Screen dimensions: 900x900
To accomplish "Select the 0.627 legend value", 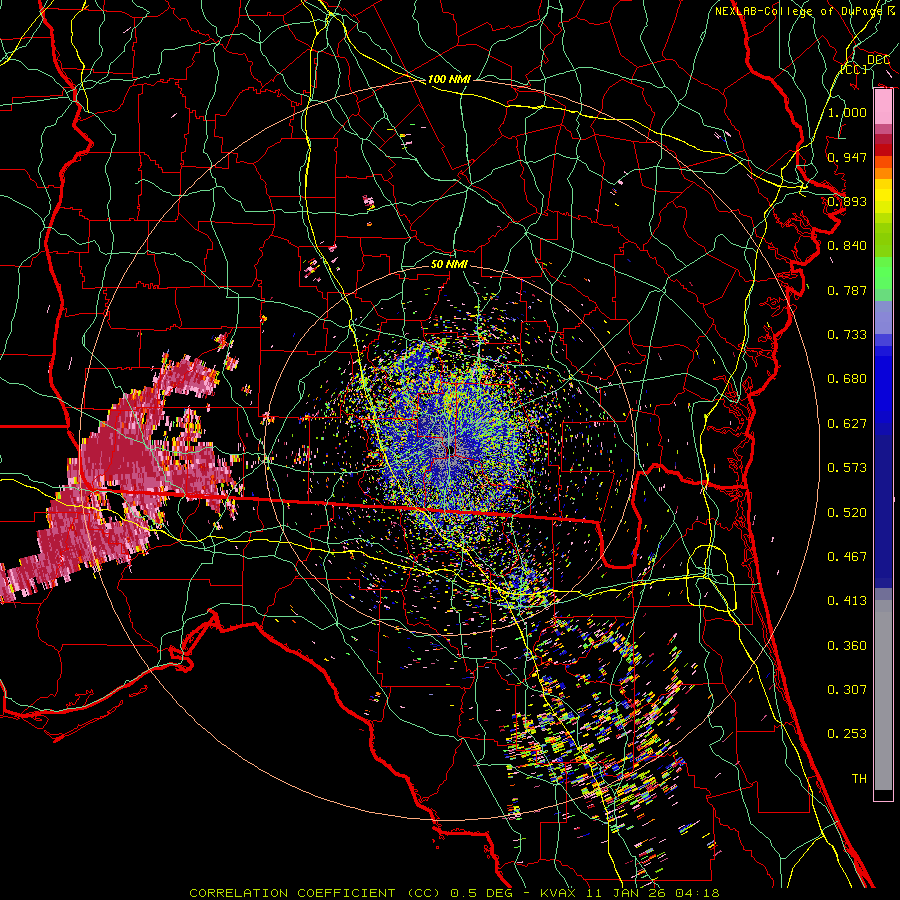I will pyautogui.click(x=847, y=424).
